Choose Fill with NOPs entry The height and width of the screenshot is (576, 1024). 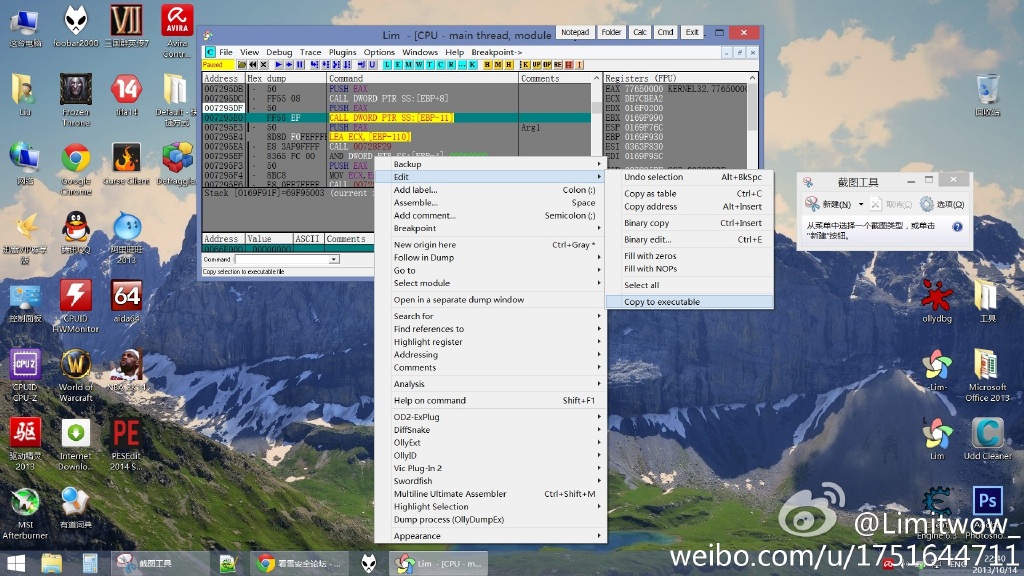(690, 268)
